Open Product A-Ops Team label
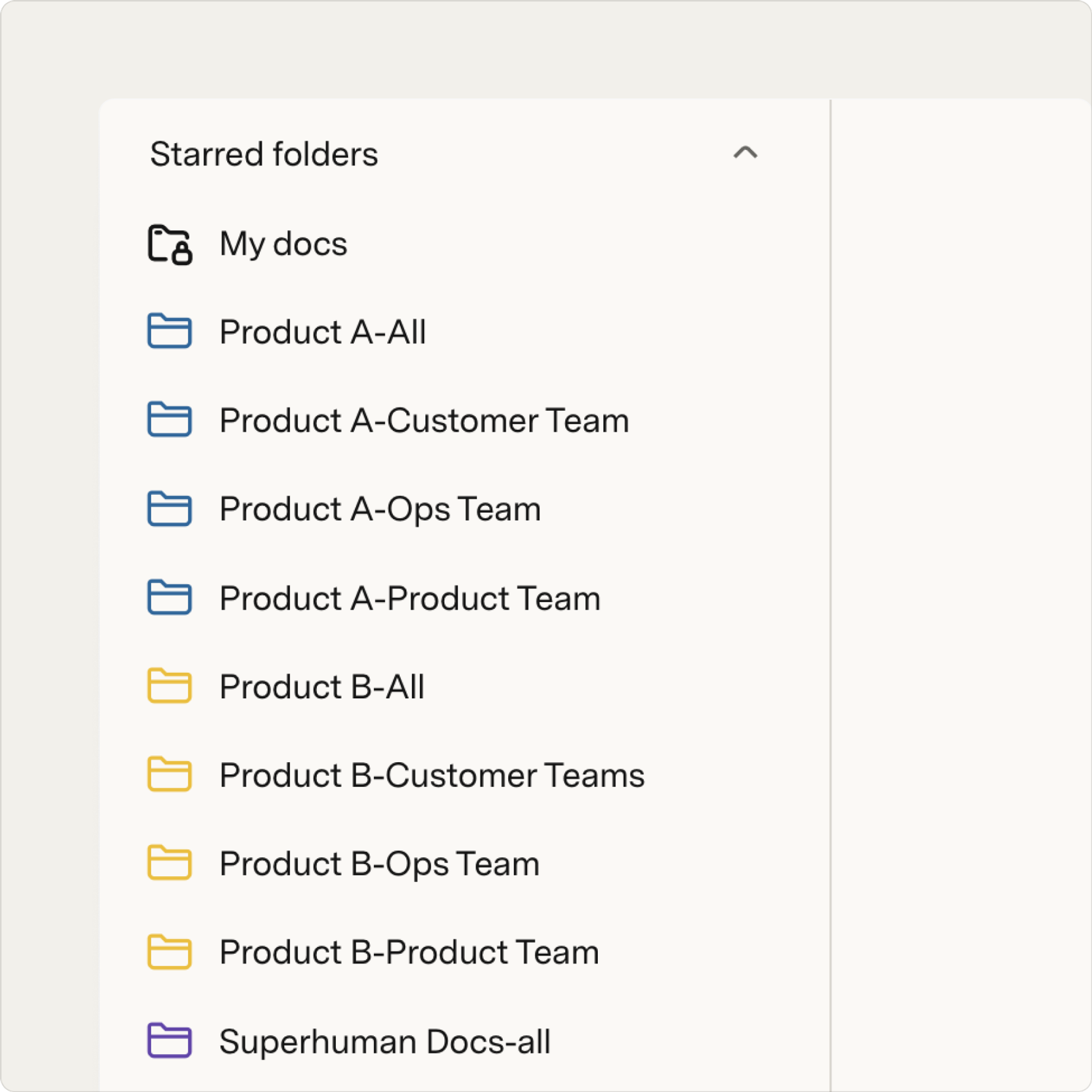Screen dimensions: 1092x1092 [x=381, y=509]
